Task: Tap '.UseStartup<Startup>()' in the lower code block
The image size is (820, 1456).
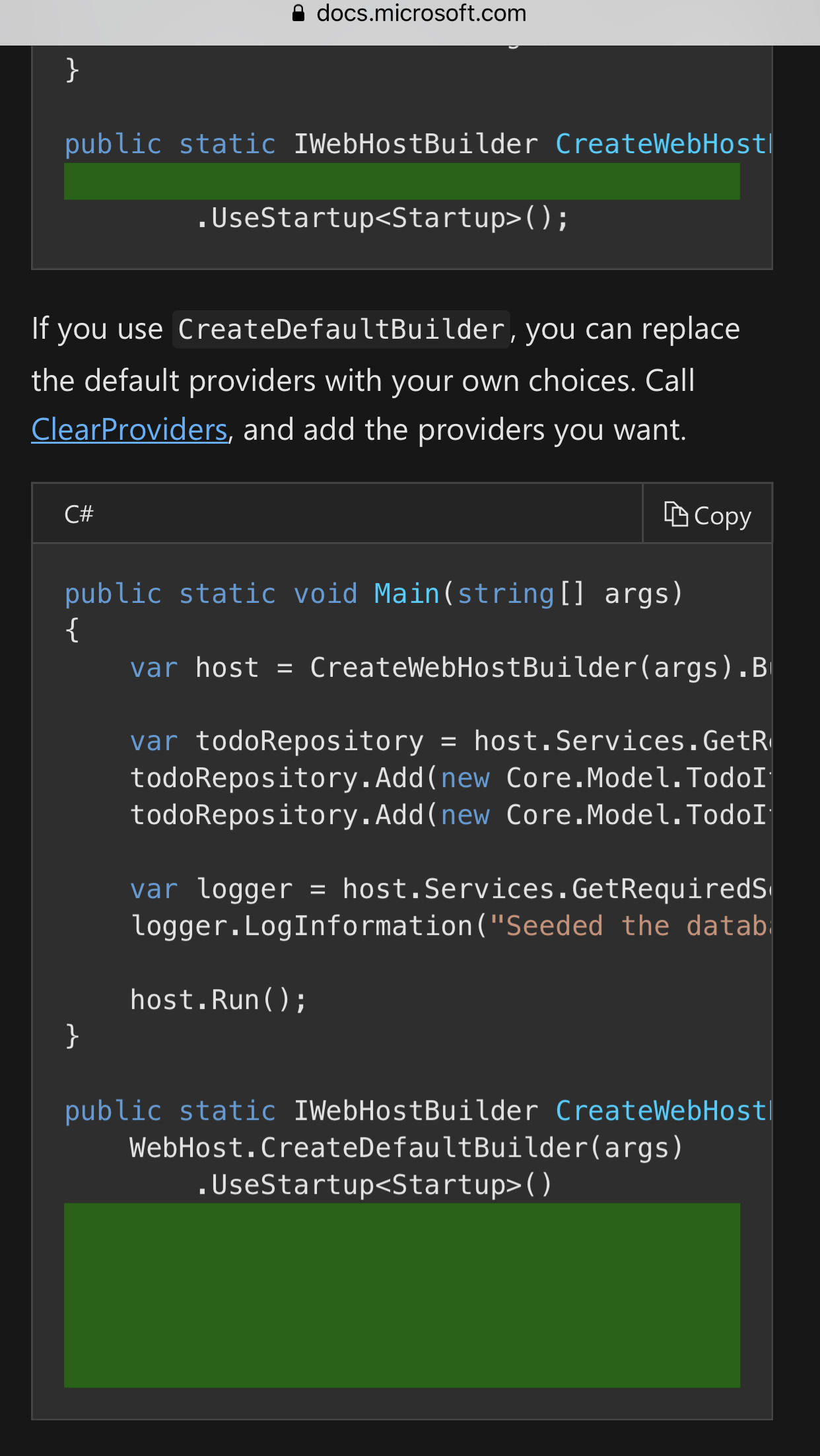Action: pyautogui.click(x=374, y=1185)
